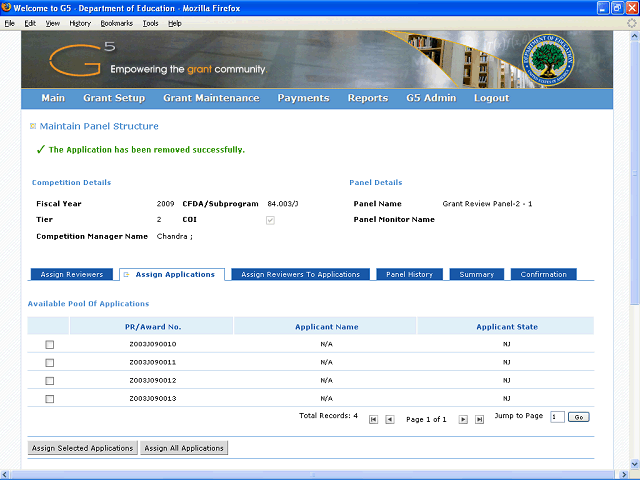
Task: Open the Firefox Tools menu
Action: 150,23
